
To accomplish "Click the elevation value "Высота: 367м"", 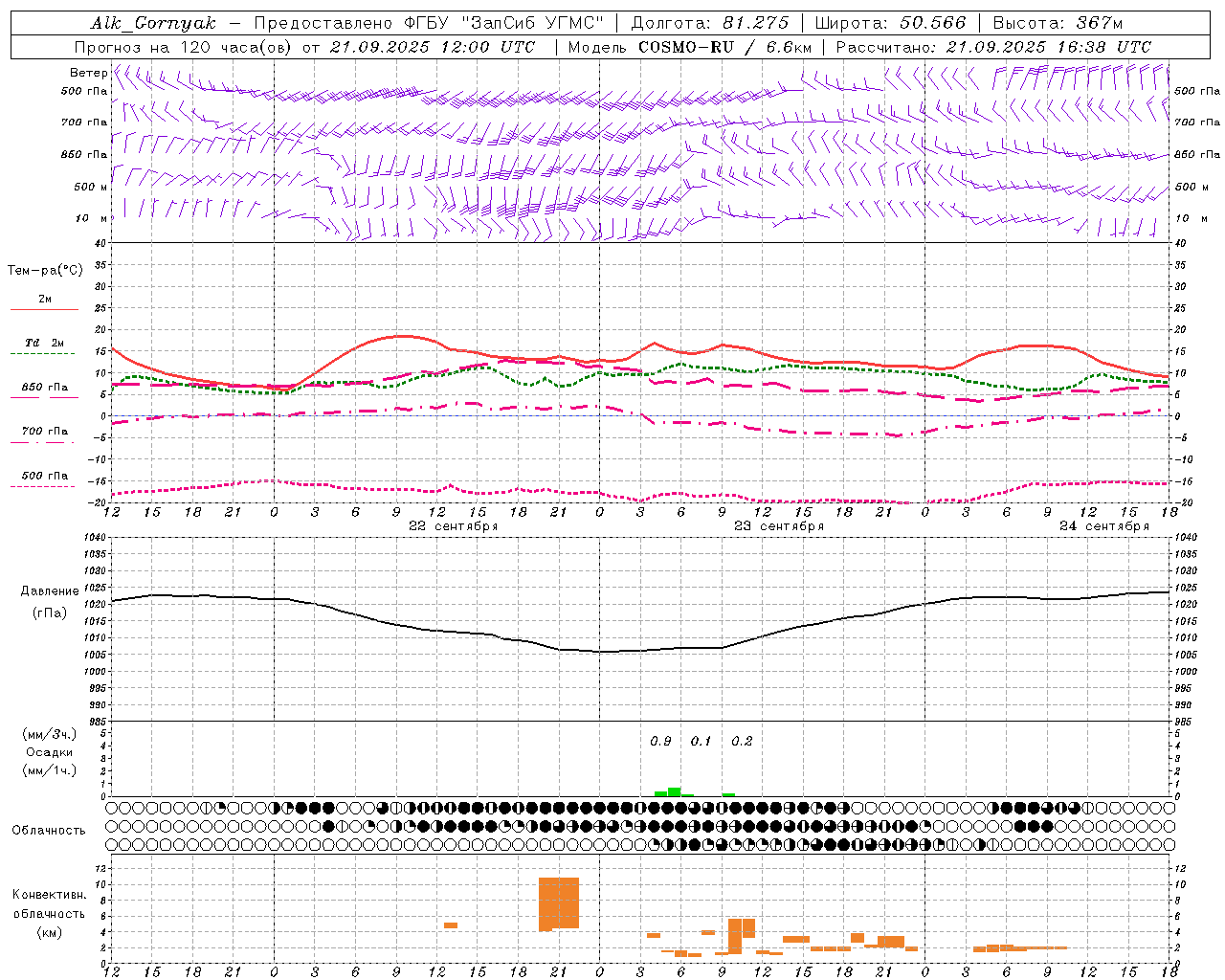I will (1058, 23).
